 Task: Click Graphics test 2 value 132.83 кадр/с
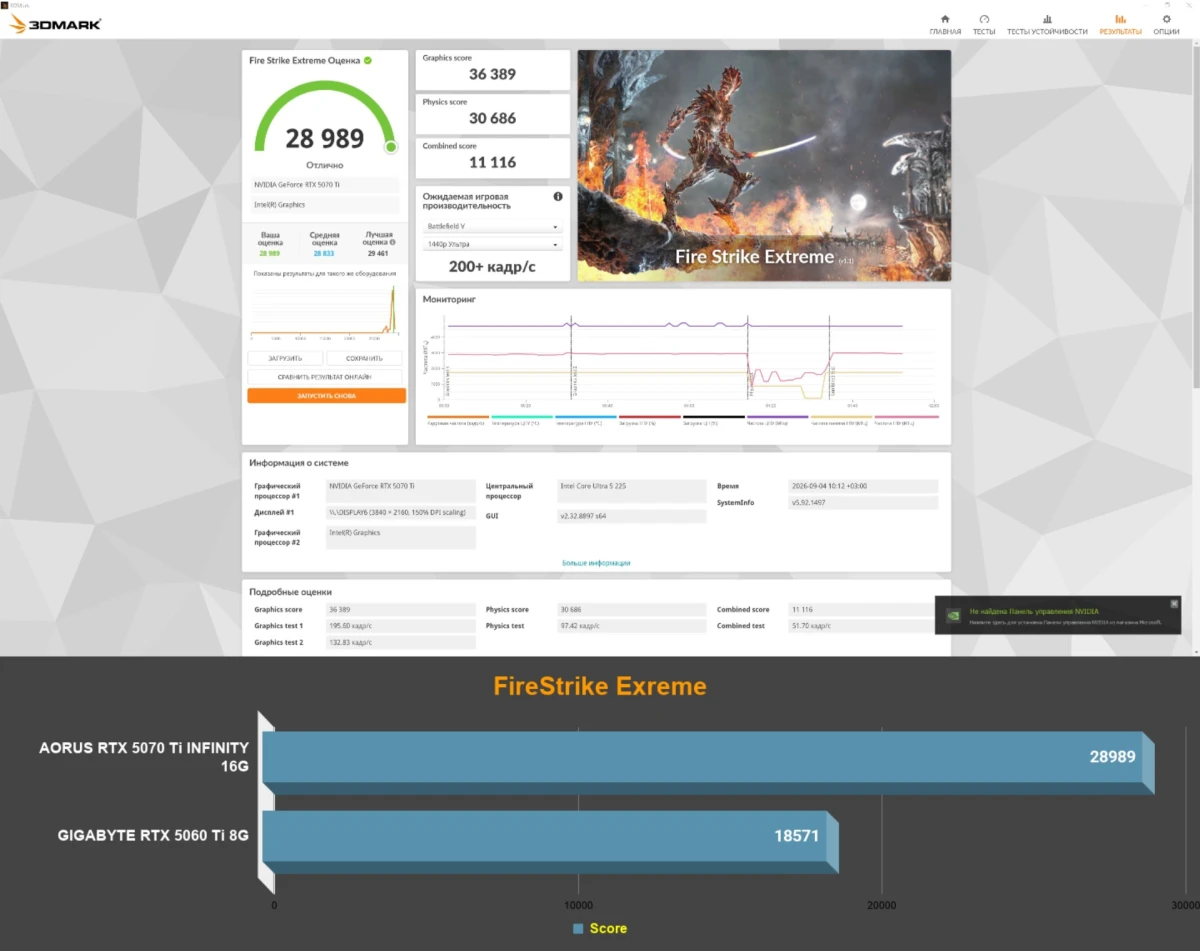[401, 642]
